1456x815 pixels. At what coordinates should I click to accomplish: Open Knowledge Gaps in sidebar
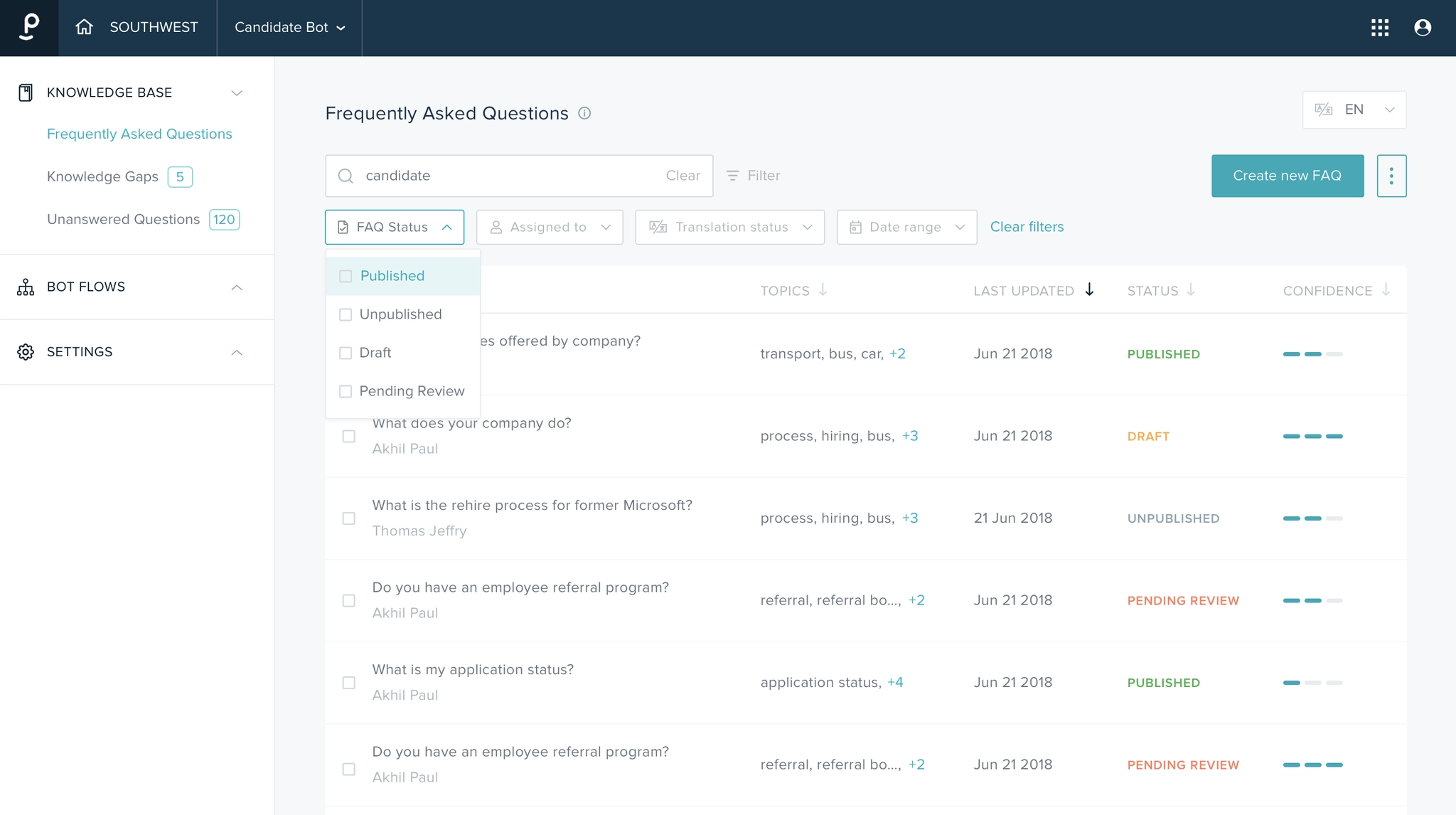(102, 176)
